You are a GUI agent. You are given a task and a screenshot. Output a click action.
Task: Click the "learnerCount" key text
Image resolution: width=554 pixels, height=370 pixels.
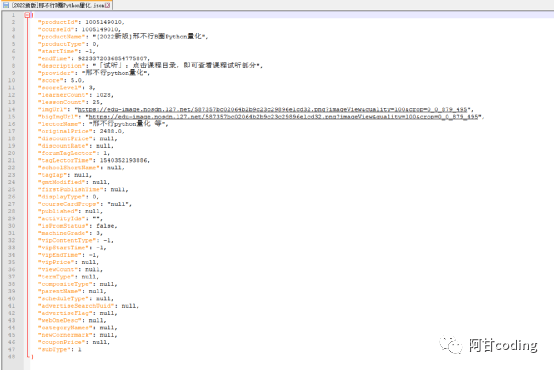point(63,95)
